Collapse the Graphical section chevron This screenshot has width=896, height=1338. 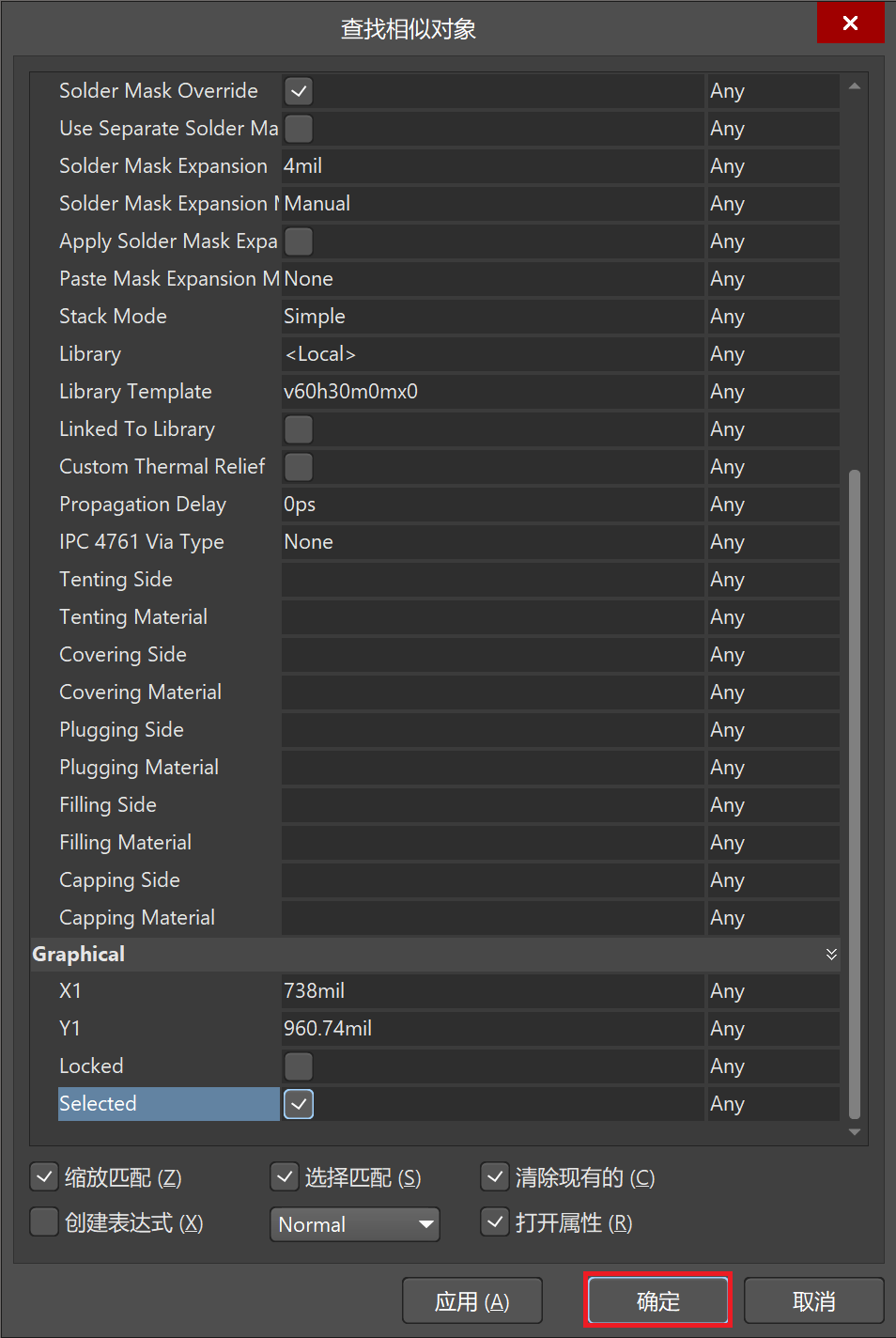coord(831,955)
